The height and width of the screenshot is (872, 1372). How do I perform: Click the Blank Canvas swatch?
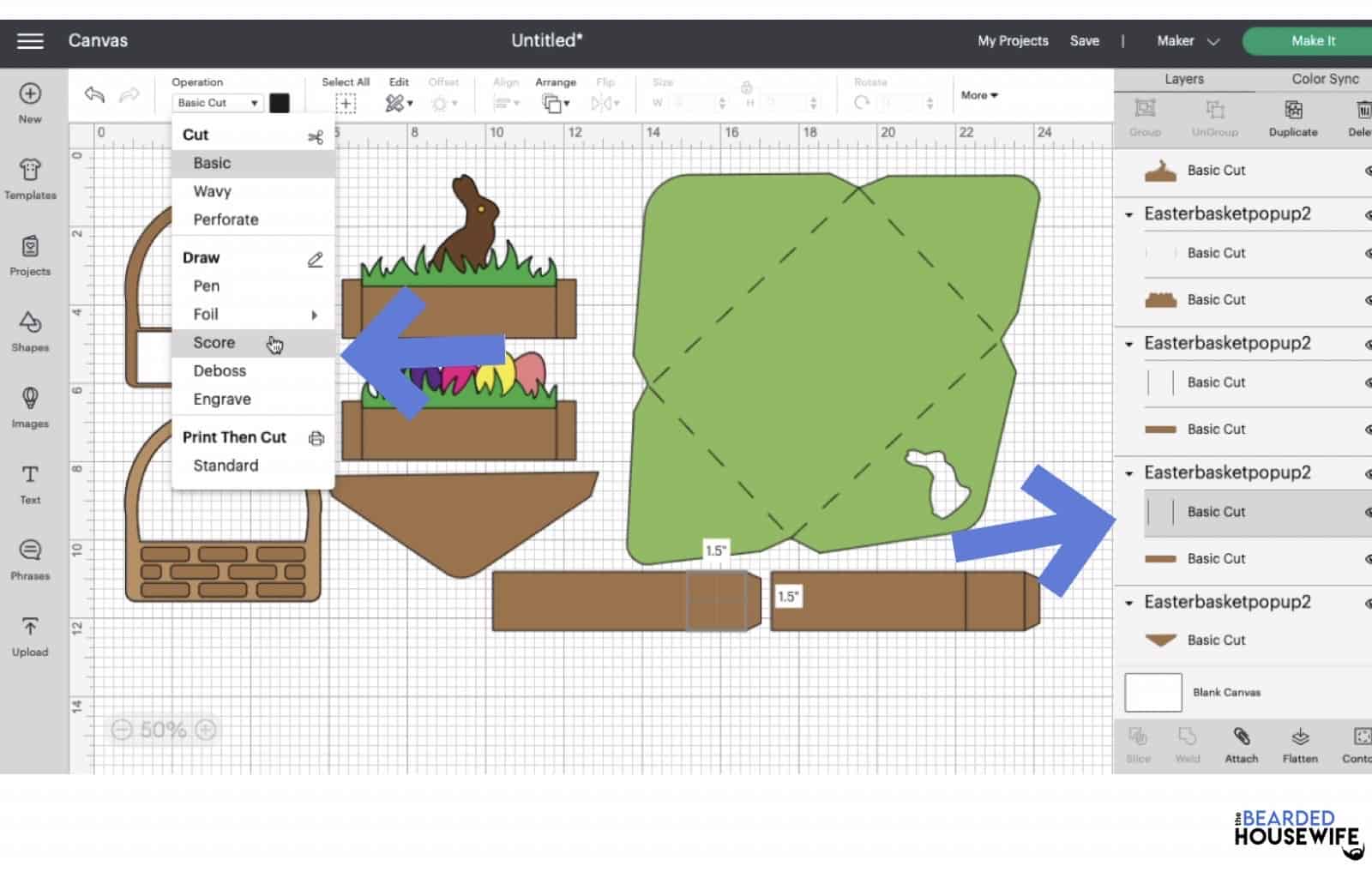(1152, 693)
